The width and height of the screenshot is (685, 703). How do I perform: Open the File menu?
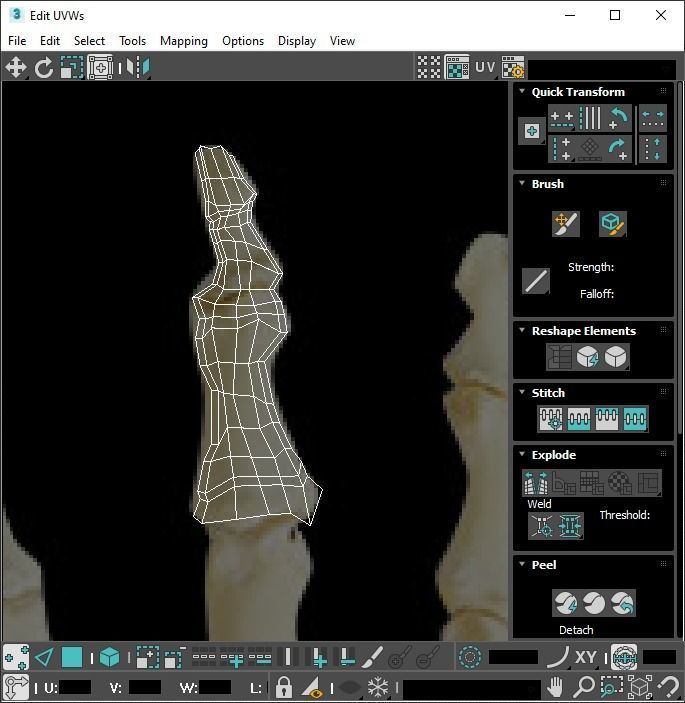(17, 41)
